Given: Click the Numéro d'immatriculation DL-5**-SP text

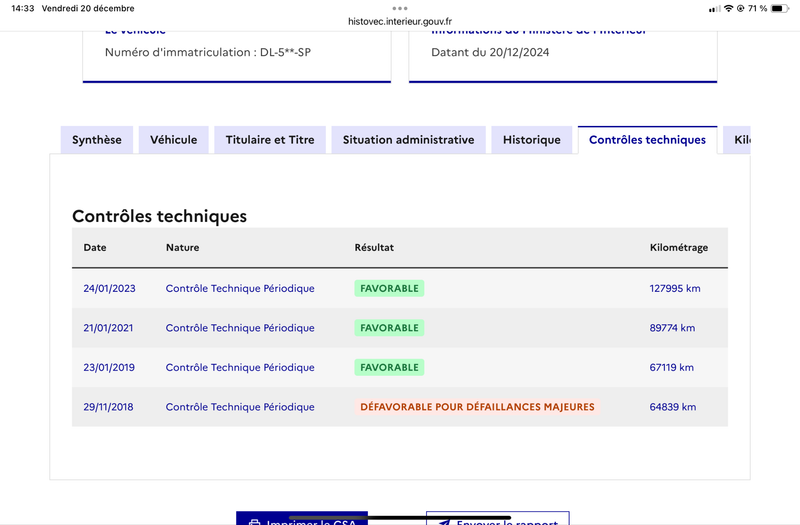Looking at the screenshot, I should [x=208, y=52].
